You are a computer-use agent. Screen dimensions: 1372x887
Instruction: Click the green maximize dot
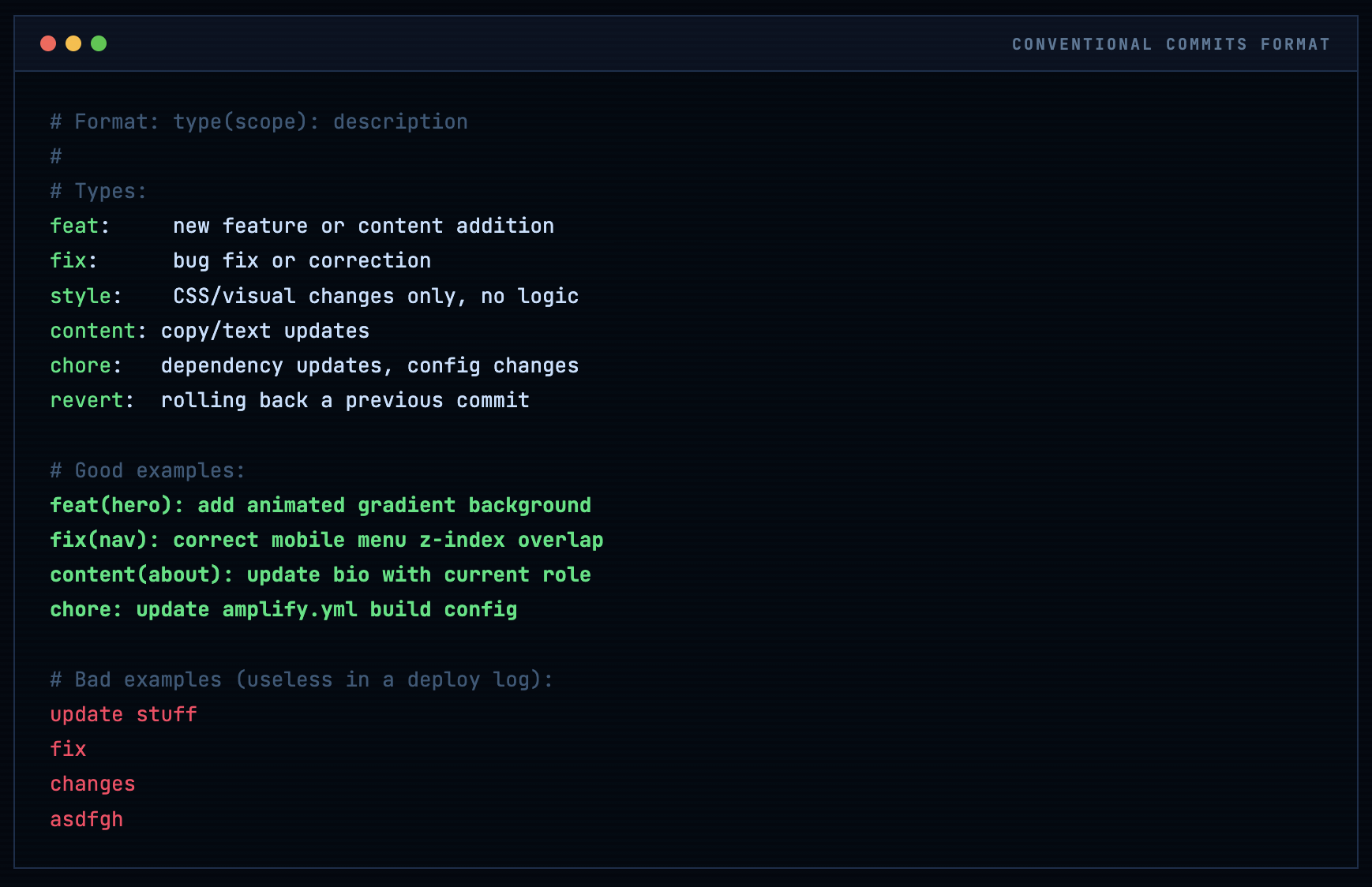click(99, 43)
